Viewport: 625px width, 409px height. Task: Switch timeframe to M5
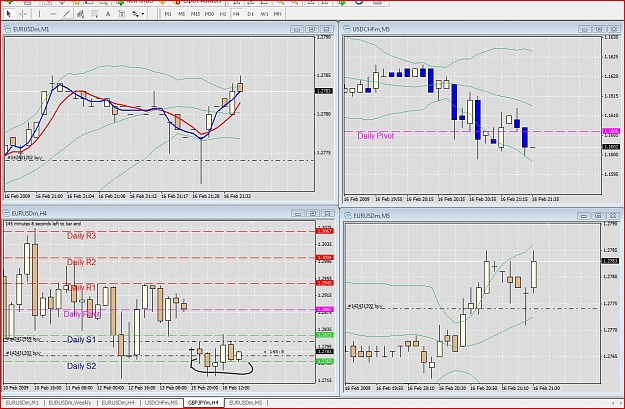click(182, 14)
